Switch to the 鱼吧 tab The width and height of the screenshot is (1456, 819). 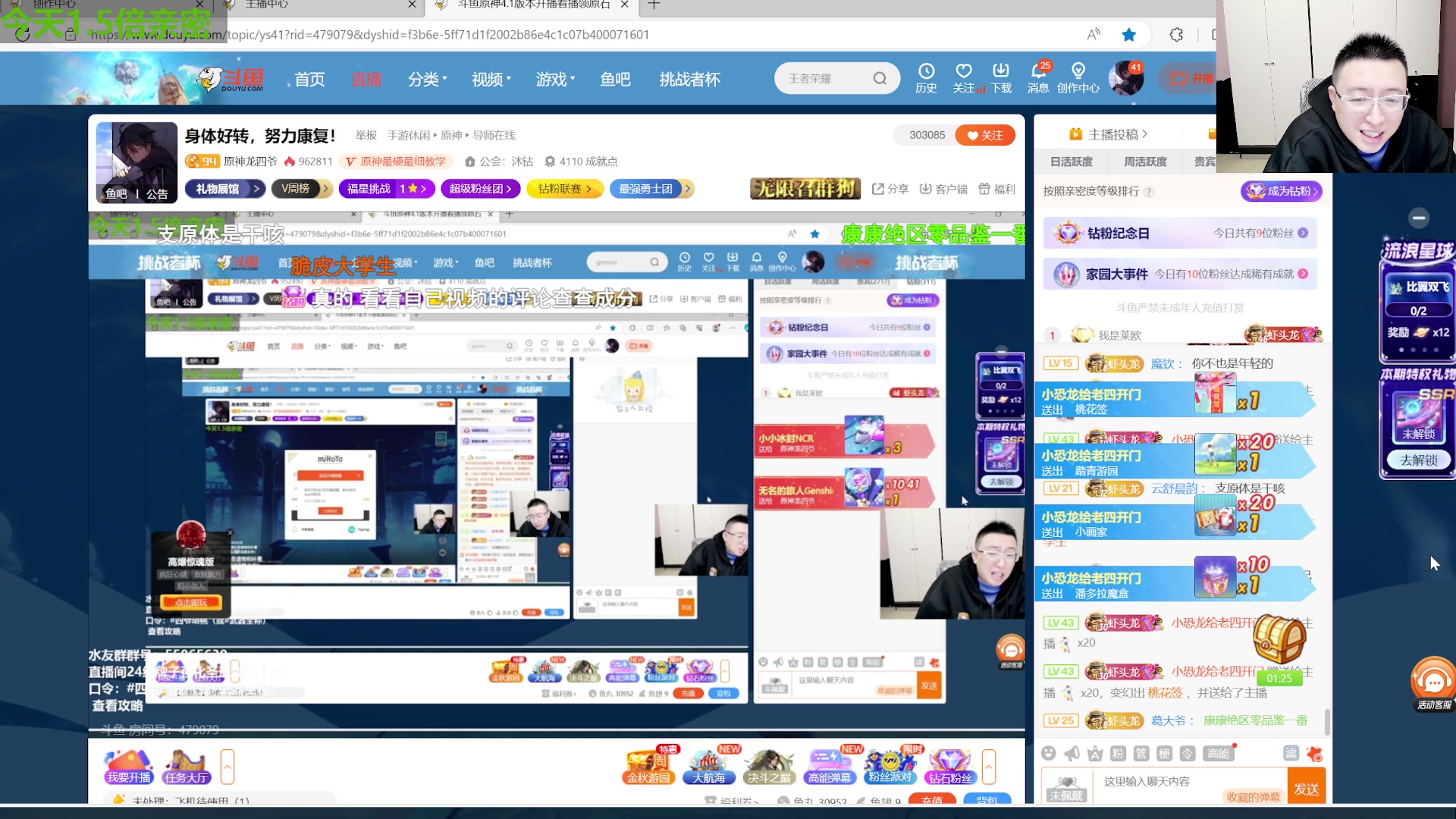[615, 78]
